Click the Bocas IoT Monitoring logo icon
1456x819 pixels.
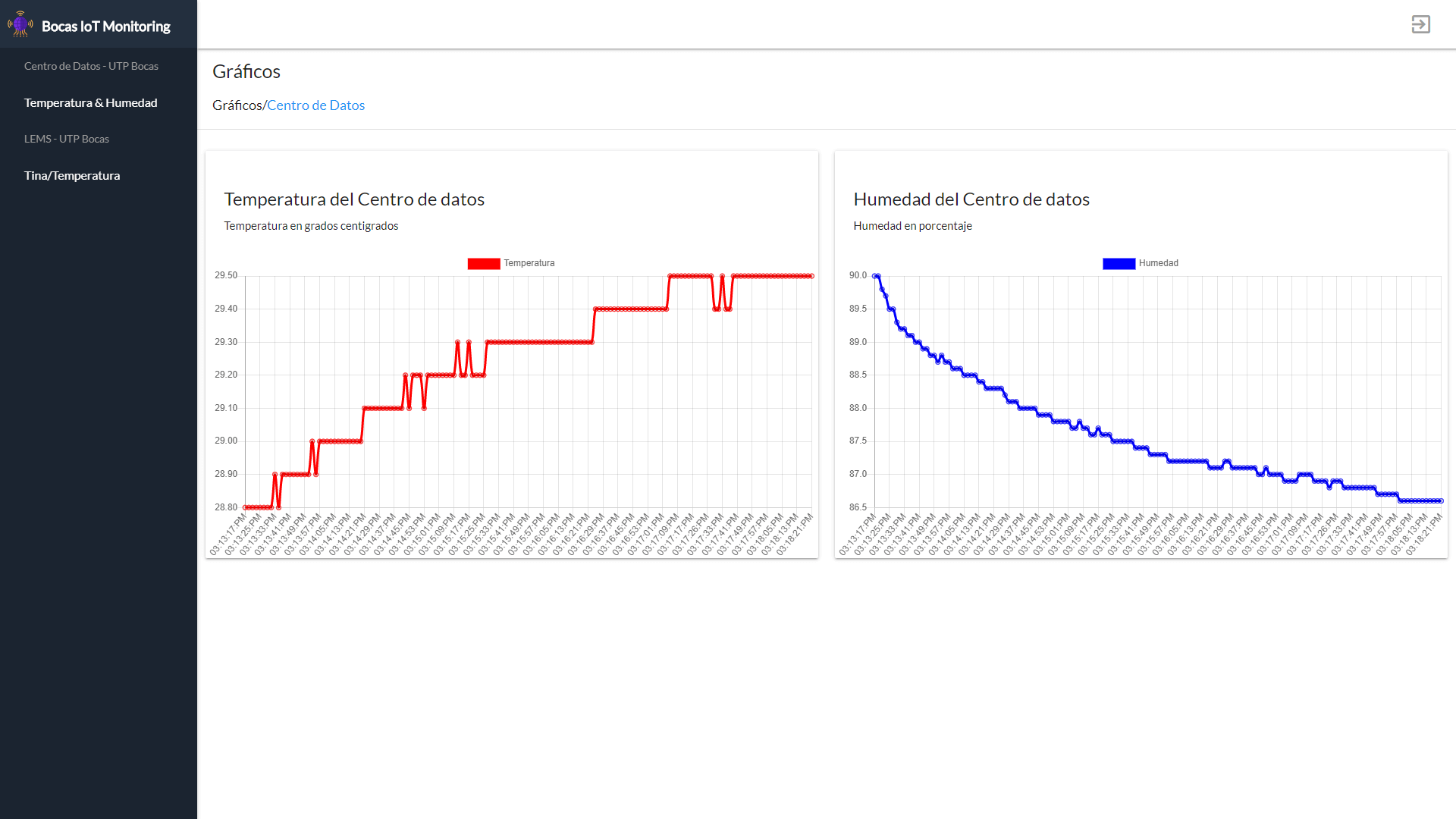(x=20, y=24)
